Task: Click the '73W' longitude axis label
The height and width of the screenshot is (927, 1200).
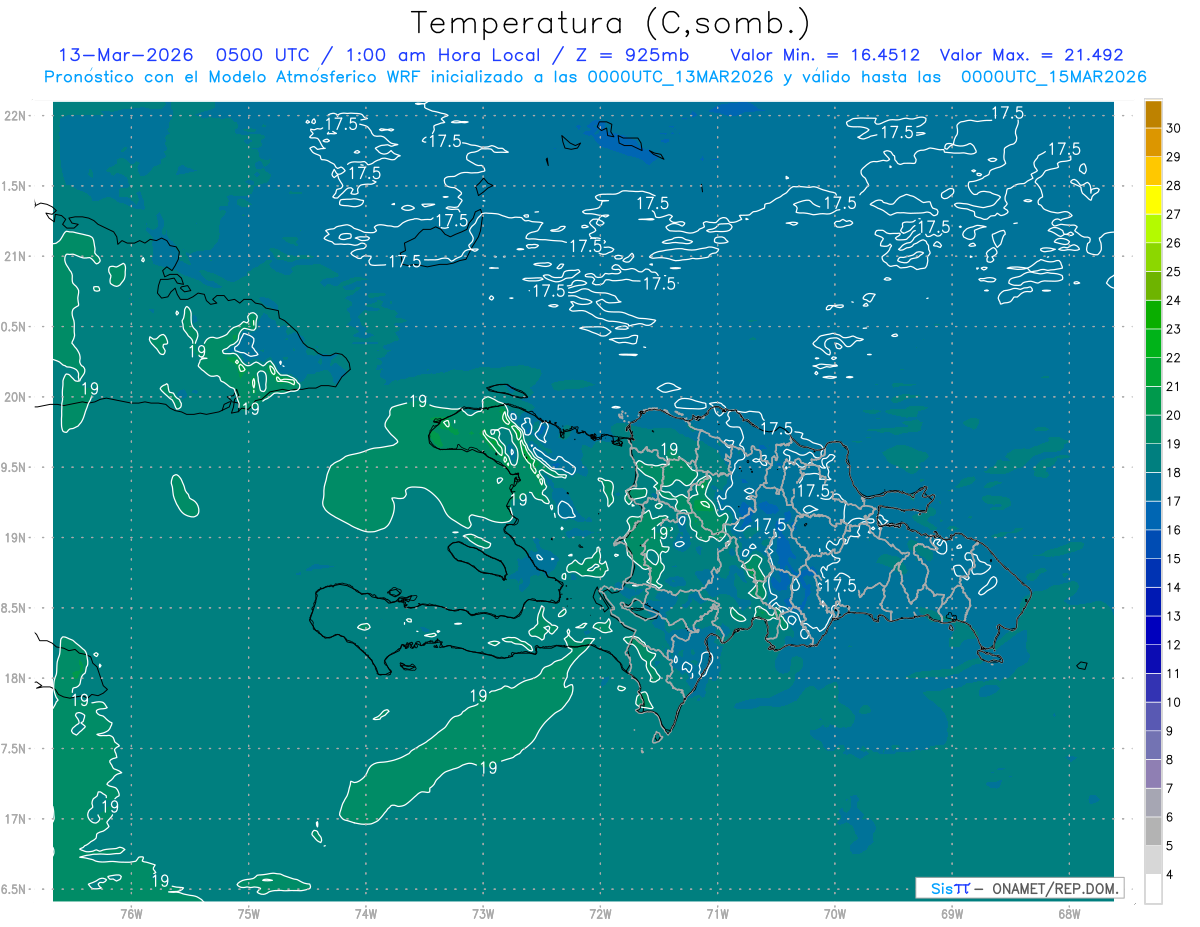Action: (483, 914)
